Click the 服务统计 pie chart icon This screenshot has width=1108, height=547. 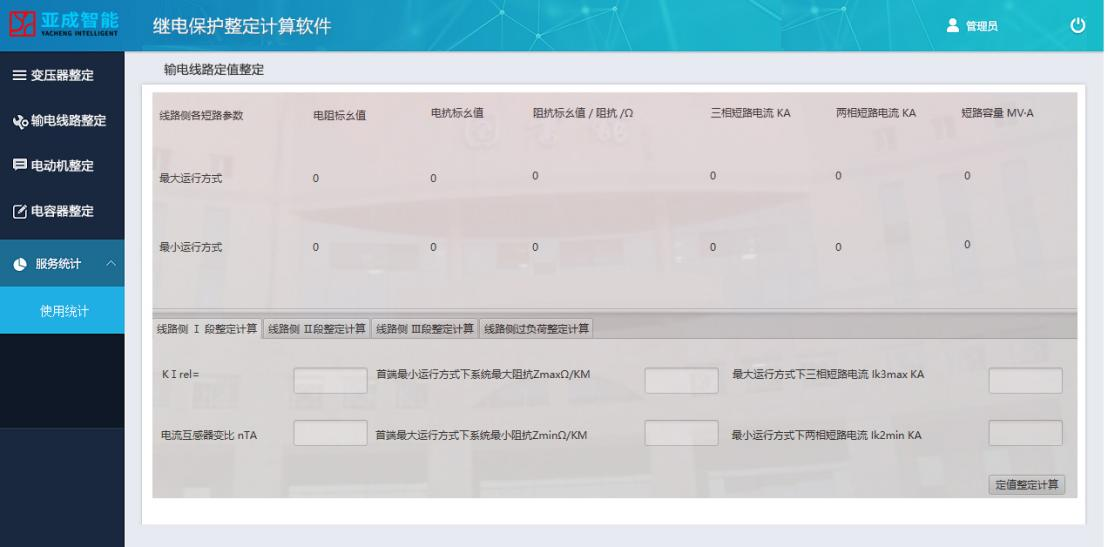19,264
